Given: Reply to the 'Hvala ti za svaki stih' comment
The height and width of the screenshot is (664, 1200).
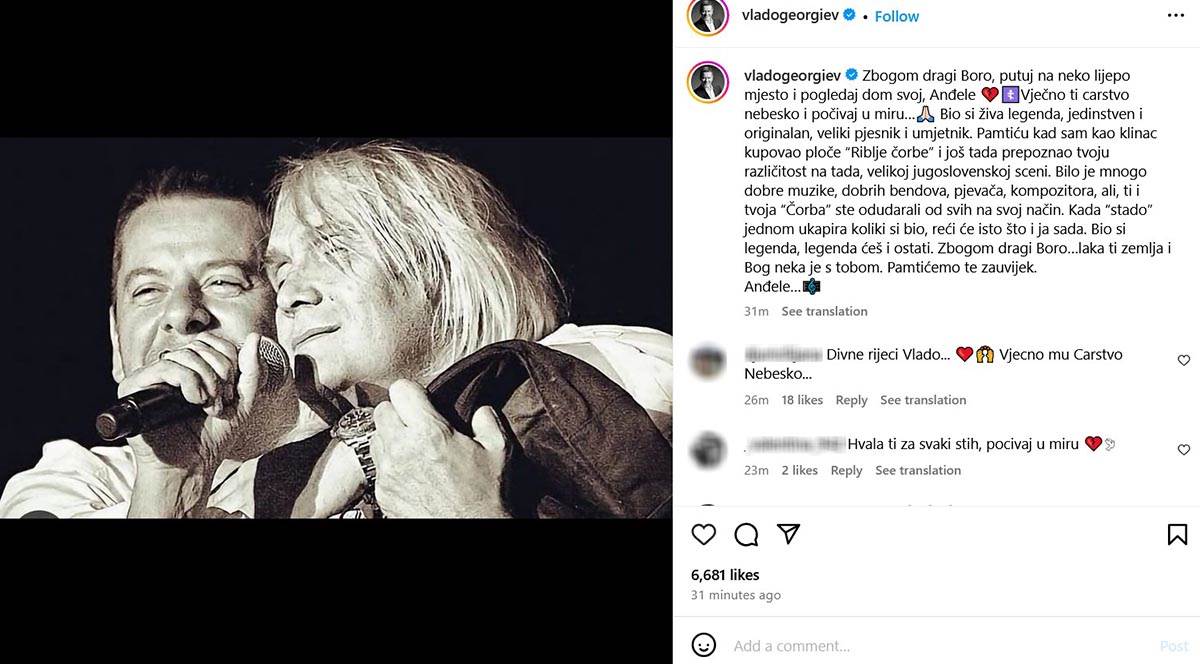Looking at the screenshot, I should coord(846,470).
